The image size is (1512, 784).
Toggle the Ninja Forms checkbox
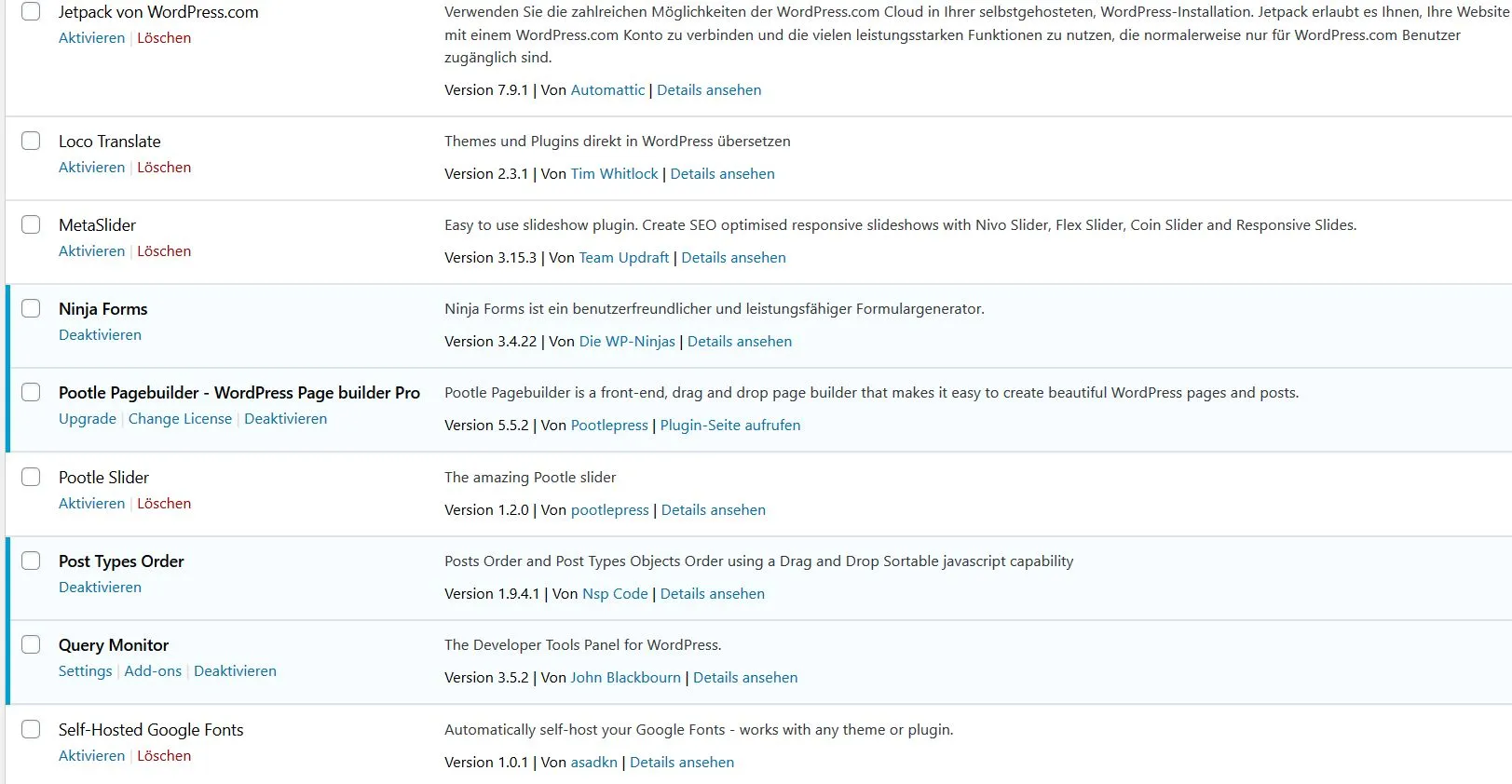coord(31,308)
